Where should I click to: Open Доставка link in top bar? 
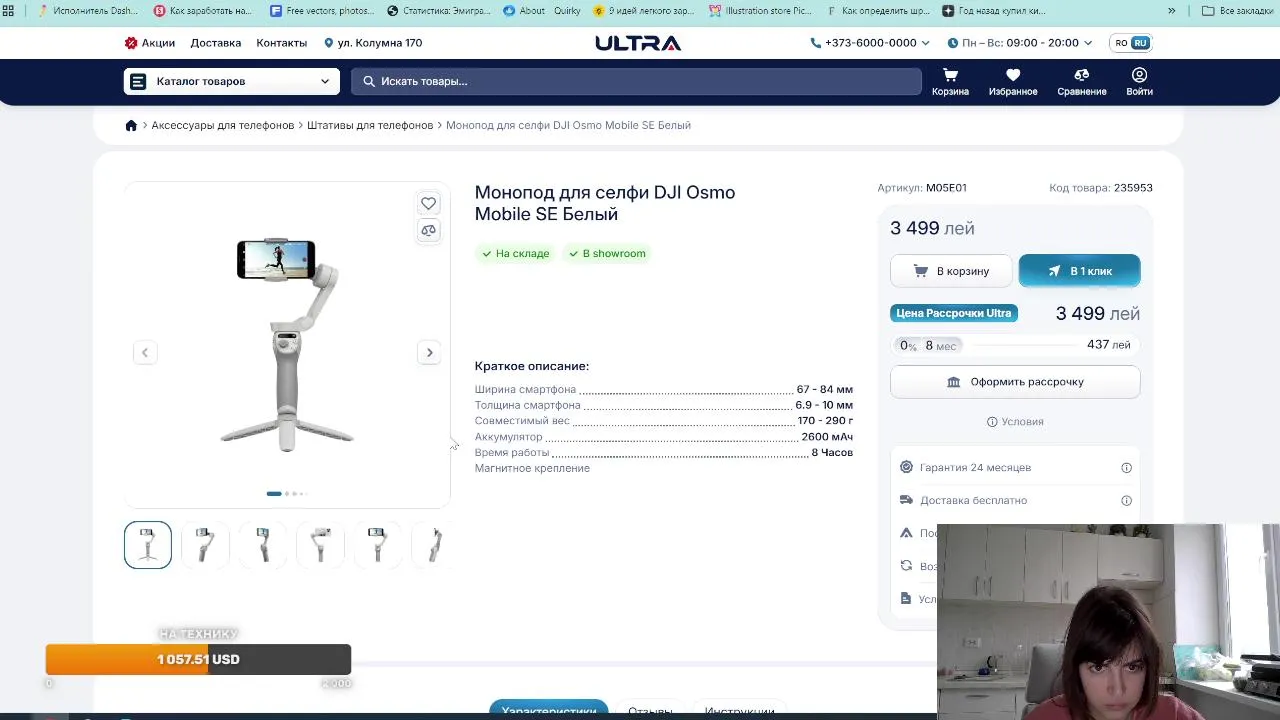tap(216, 43)
